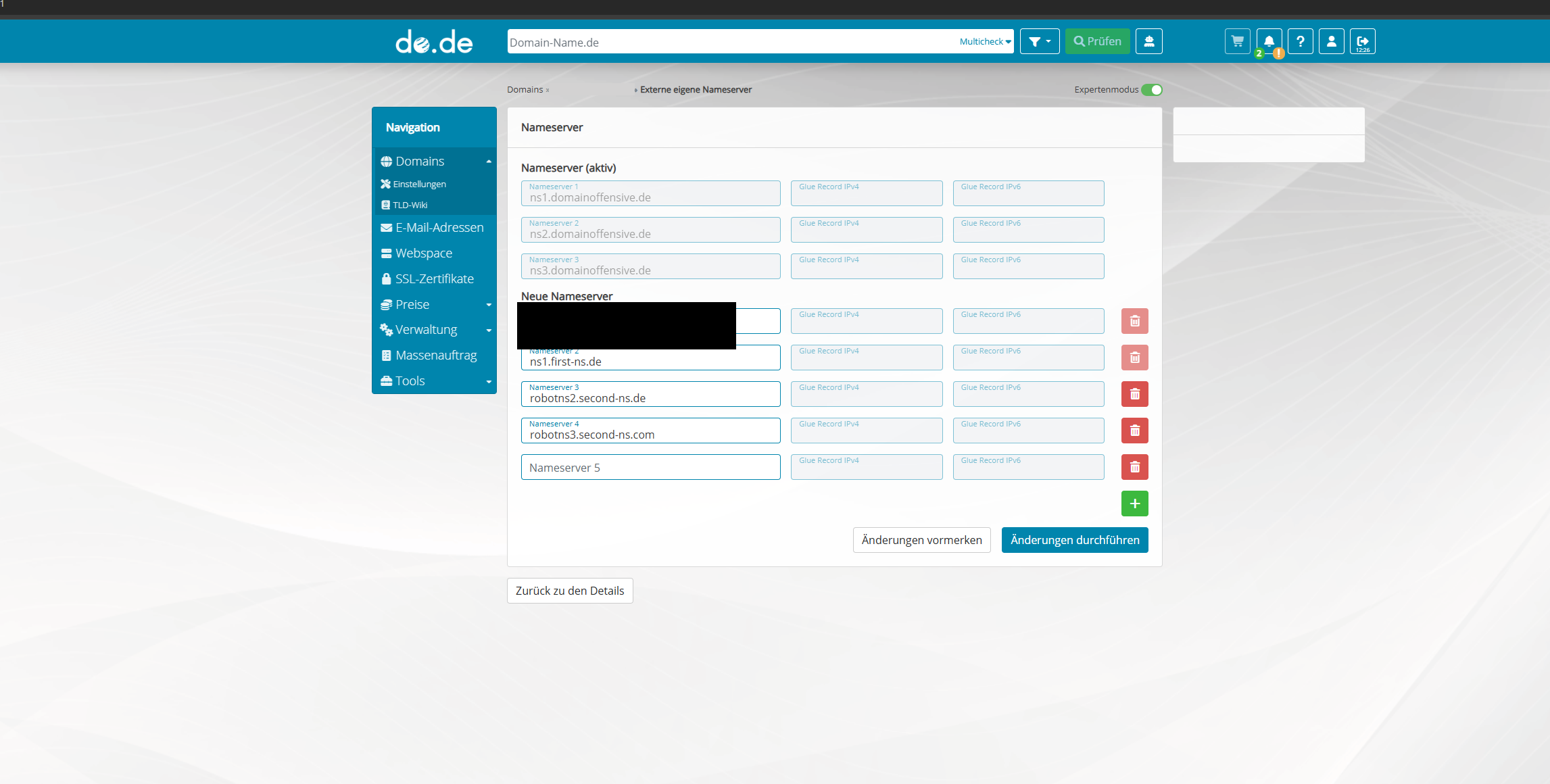This screenshot has height=784, width=1550.
Task: Open Einstellungen in navigation
Action: [413, 184]
